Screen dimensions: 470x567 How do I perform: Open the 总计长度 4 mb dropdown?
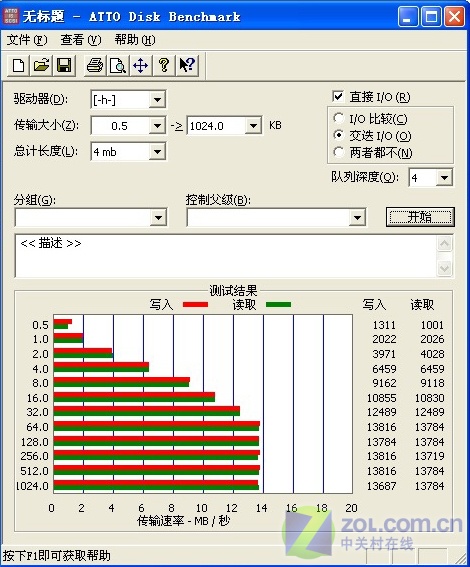click(x=157, y=152)
